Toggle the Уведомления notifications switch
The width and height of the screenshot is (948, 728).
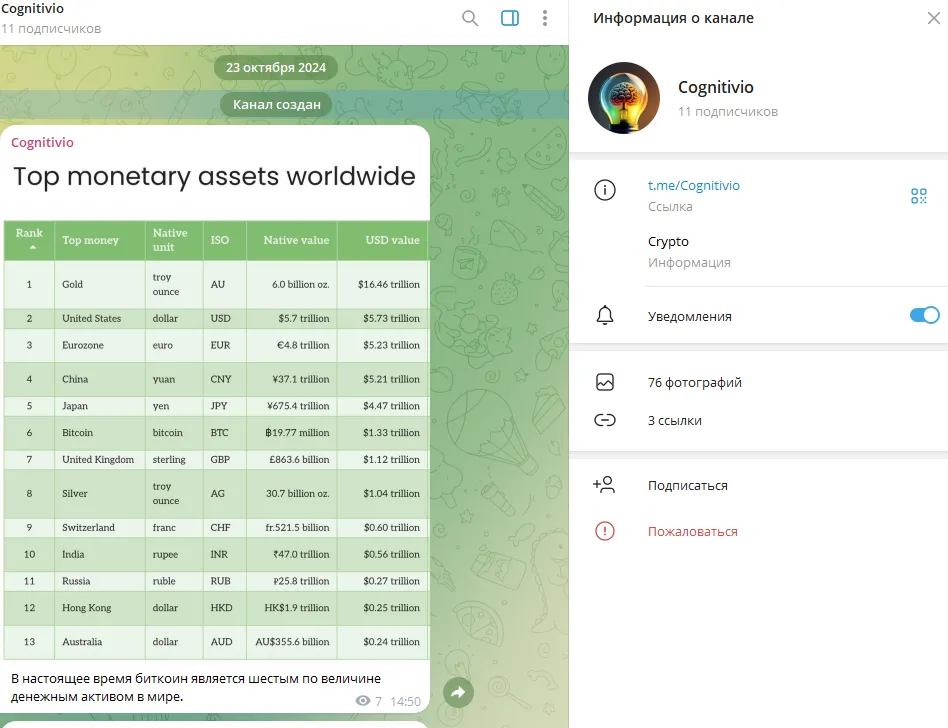click(x=924, y=315)
